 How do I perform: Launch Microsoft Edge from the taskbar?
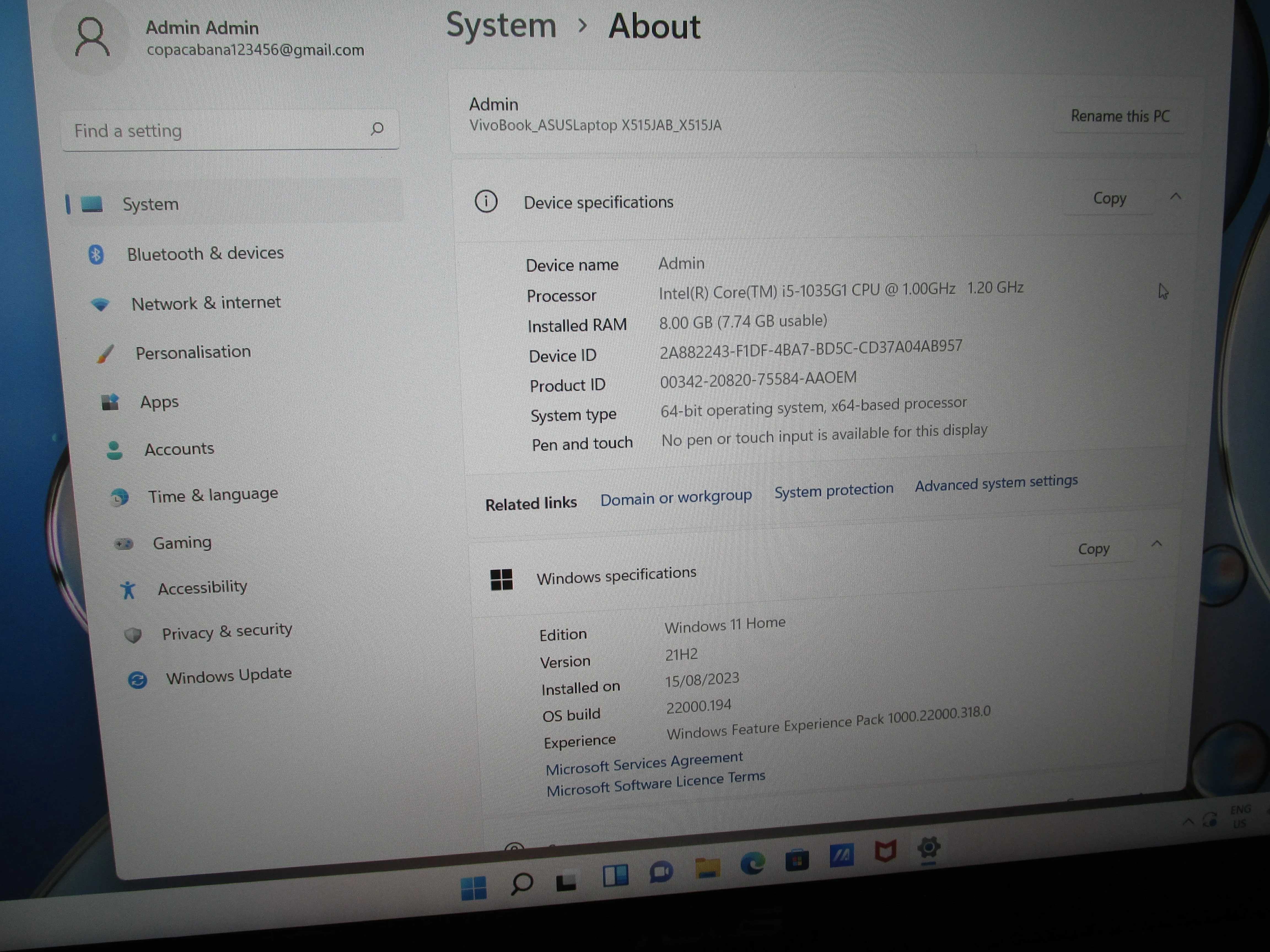752,863
